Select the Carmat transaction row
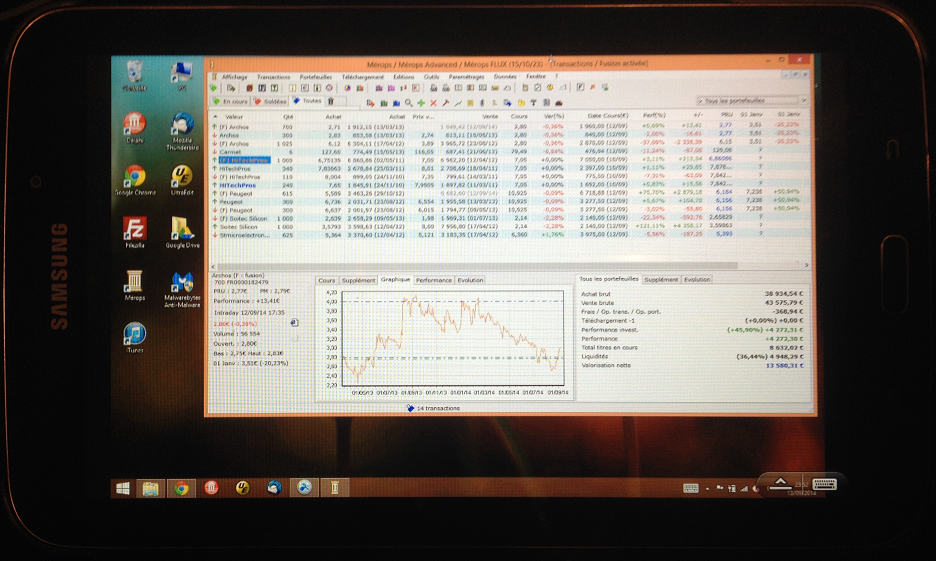This screenshot has width=938, height=561. click(508, 152)
